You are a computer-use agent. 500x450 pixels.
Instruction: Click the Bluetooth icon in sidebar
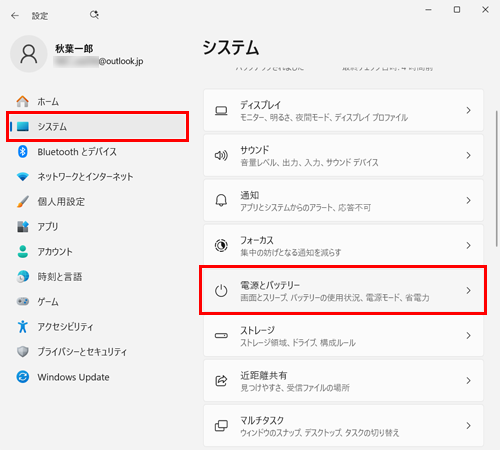tap(23, 152)
